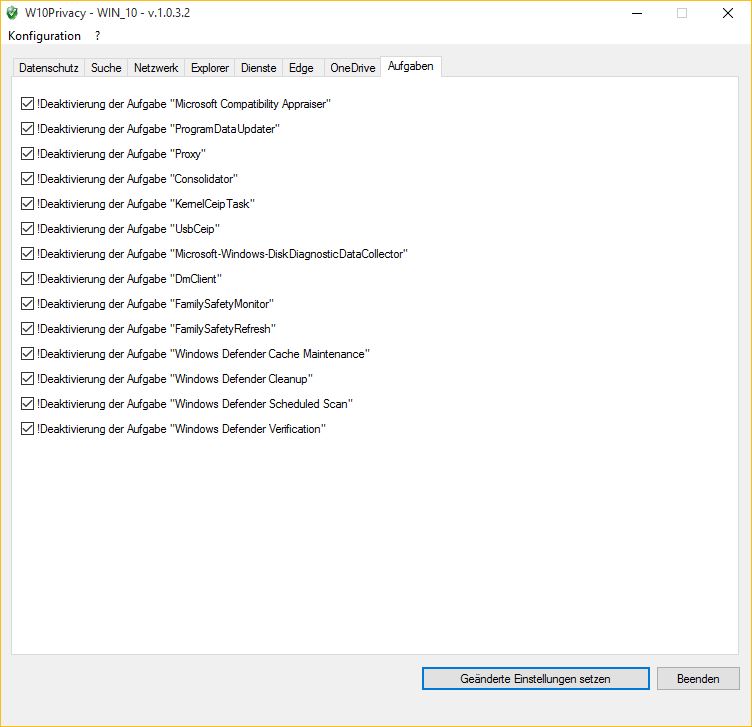This screenshot has height=727, width=752.
Task: Uncheck the DiskDiagnosticDataCollector task checkbox
Action: click(x=27, y=253)
